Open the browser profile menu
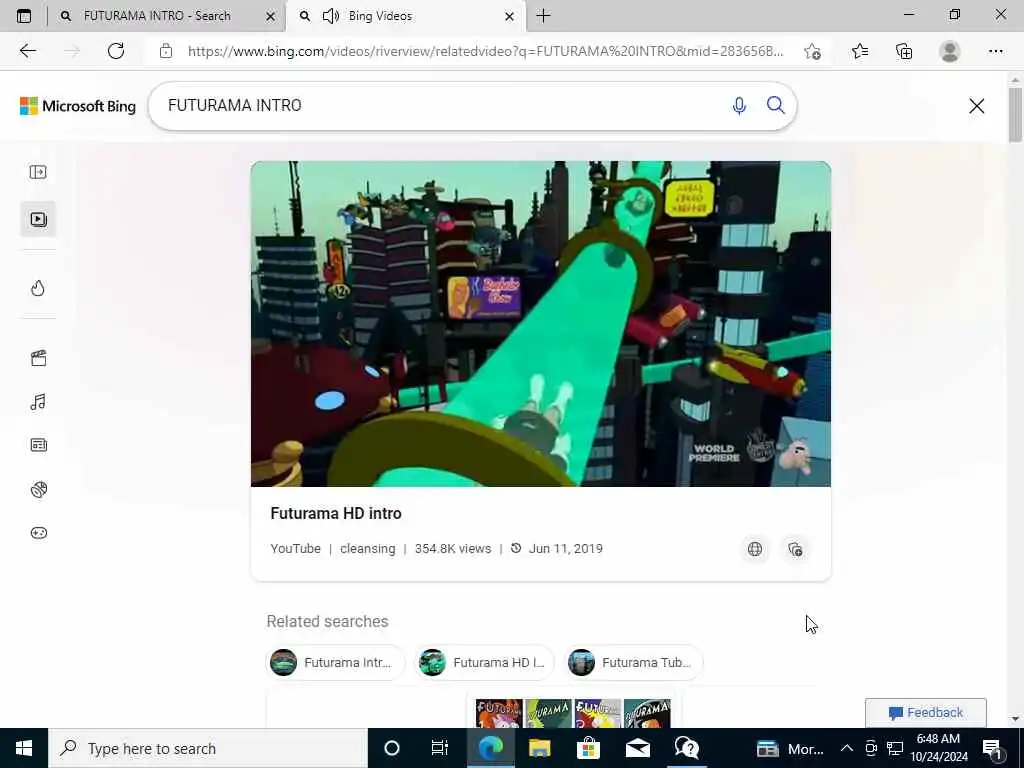 (x=950, y=51)
